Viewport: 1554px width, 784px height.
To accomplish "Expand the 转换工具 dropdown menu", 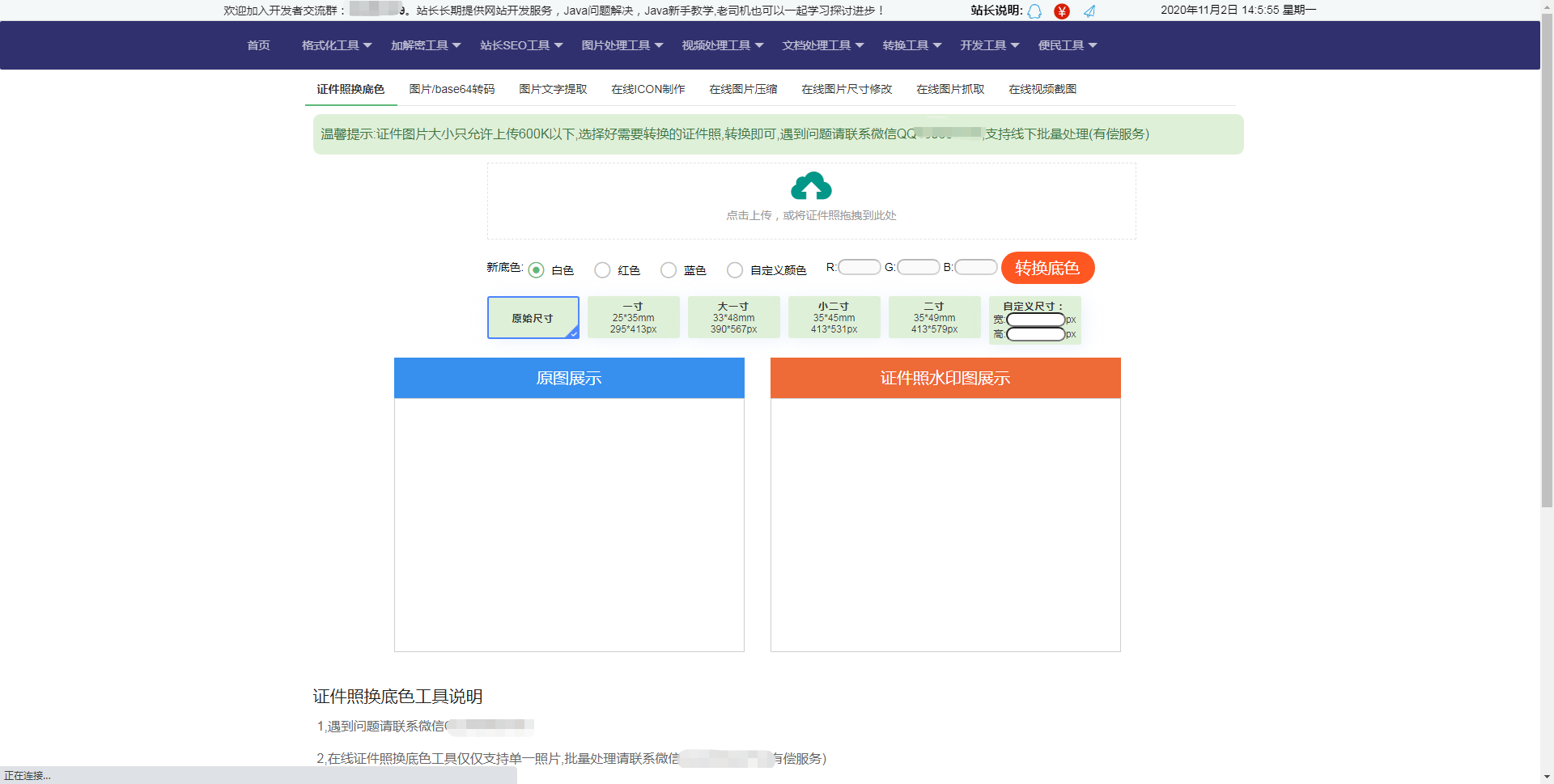I will click(x=912, y=45).
